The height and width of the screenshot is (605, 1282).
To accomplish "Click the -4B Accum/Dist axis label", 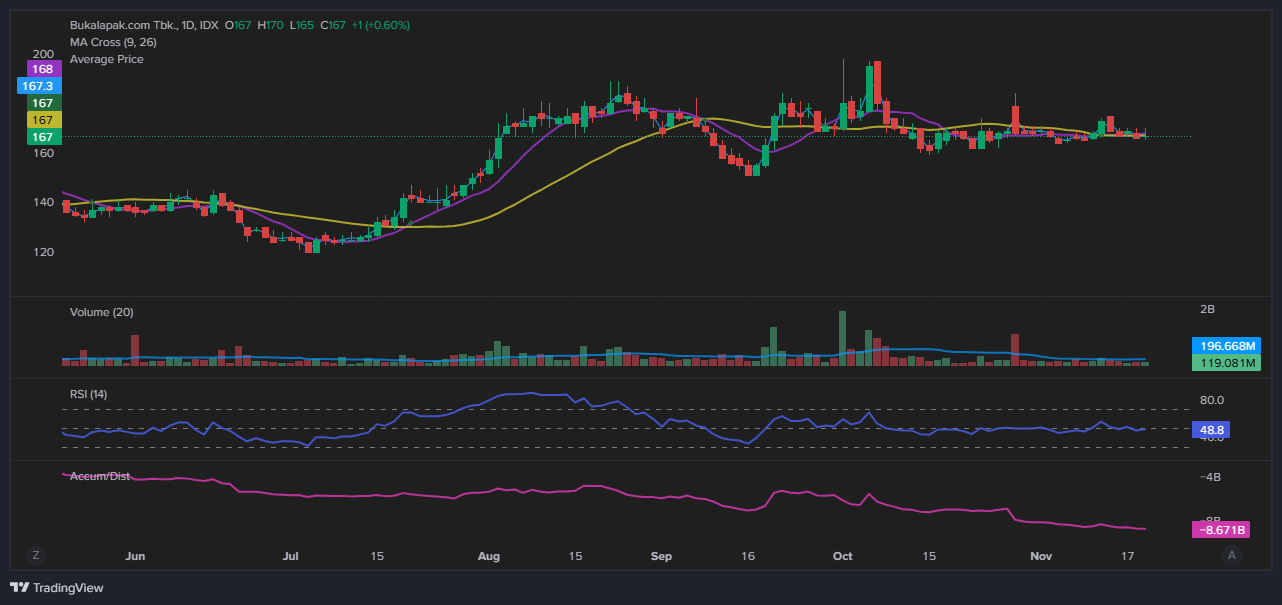I will pyautogui.click(x=1210, y=478).
